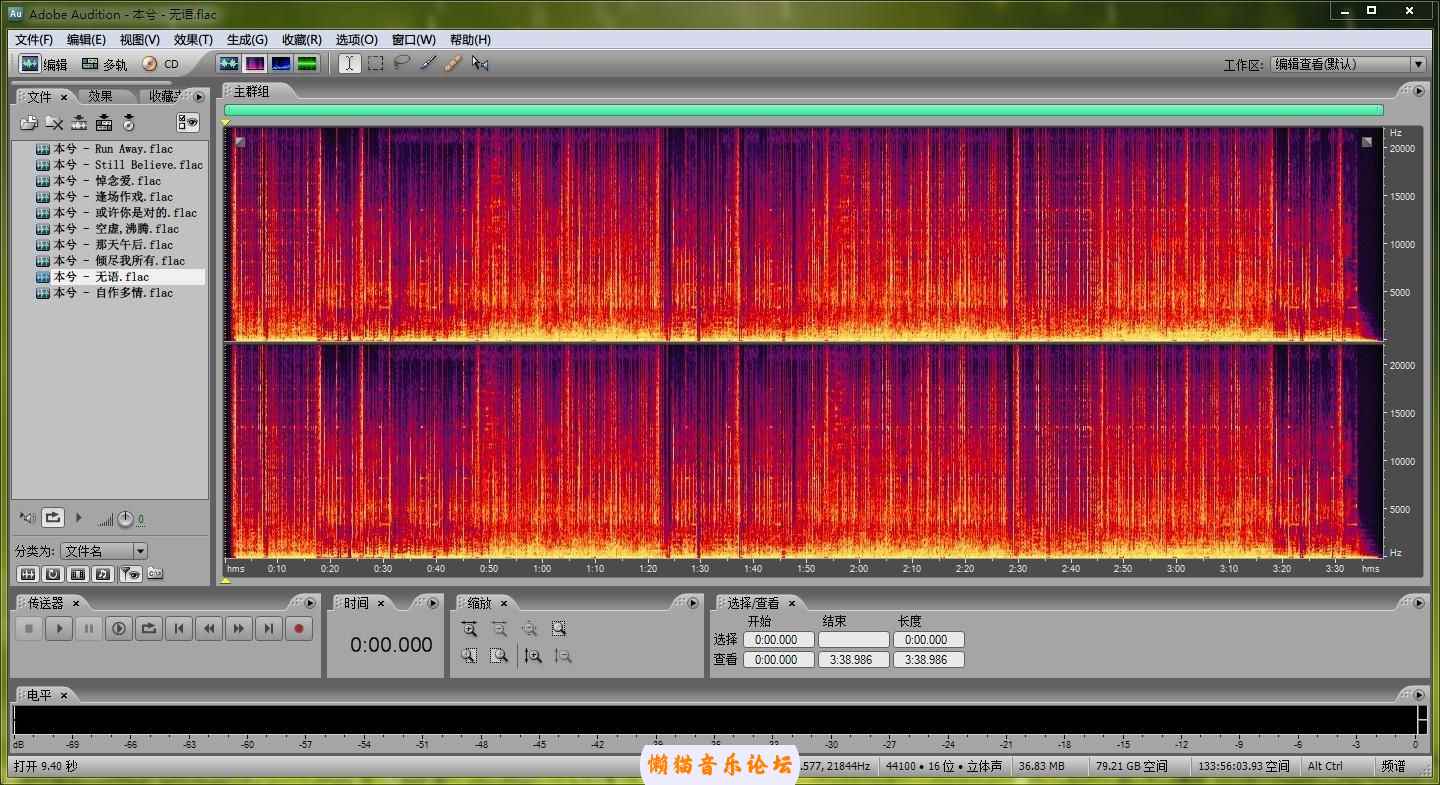Click the Import File icon in Files panel
The width and height of the screenshot is (1440, 785).
point(29,123)
